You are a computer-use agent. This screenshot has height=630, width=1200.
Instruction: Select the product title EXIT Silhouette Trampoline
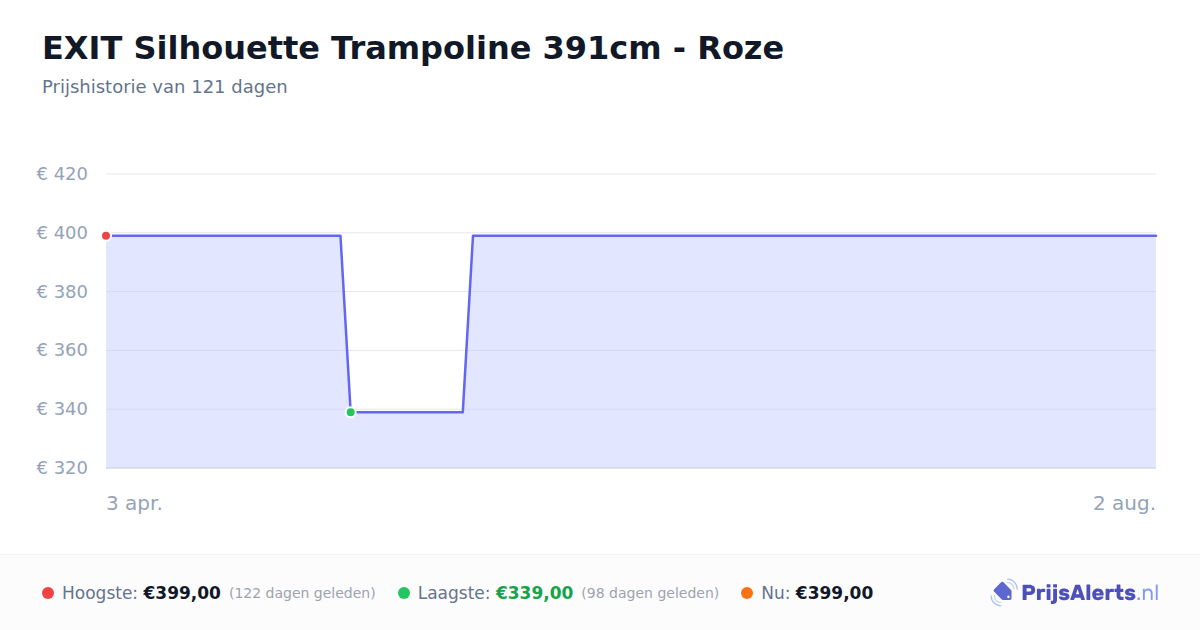(413, 48)
